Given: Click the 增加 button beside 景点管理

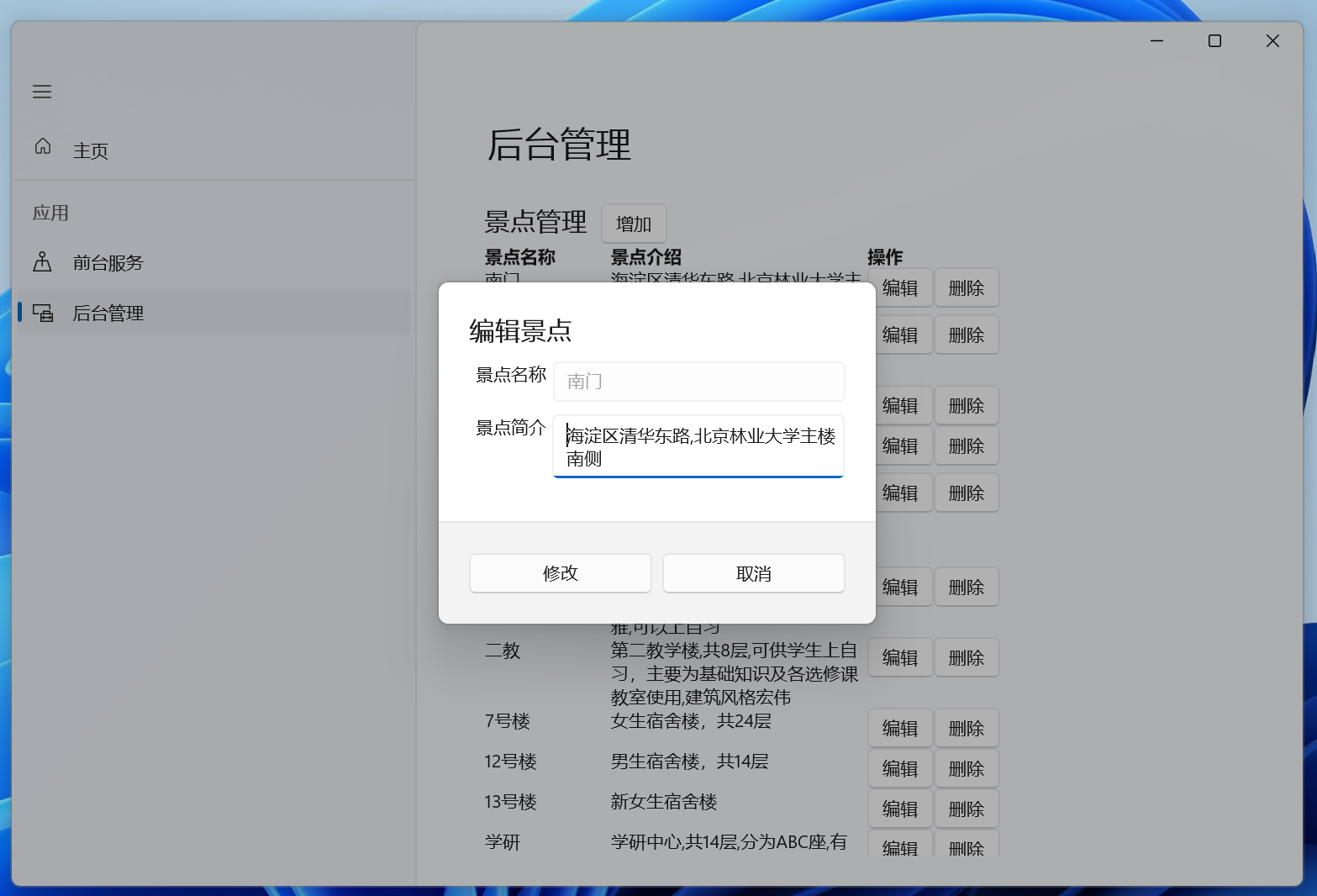Looking at the screenshot, I should [x=634, y=224].
